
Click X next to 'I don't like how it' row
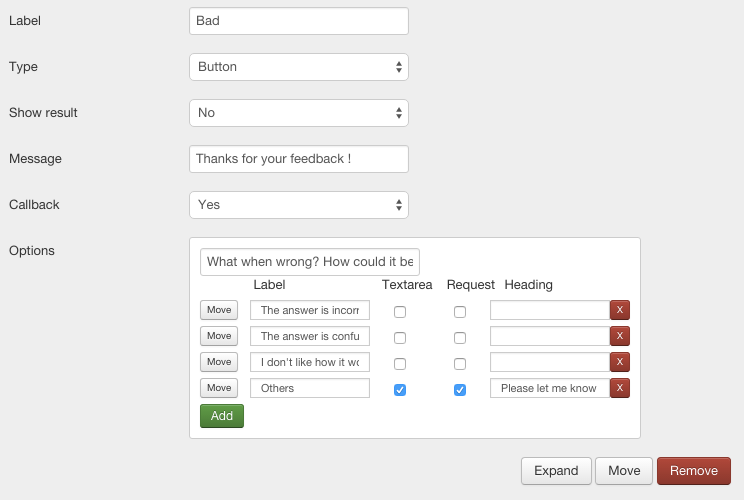pos(620,362)
